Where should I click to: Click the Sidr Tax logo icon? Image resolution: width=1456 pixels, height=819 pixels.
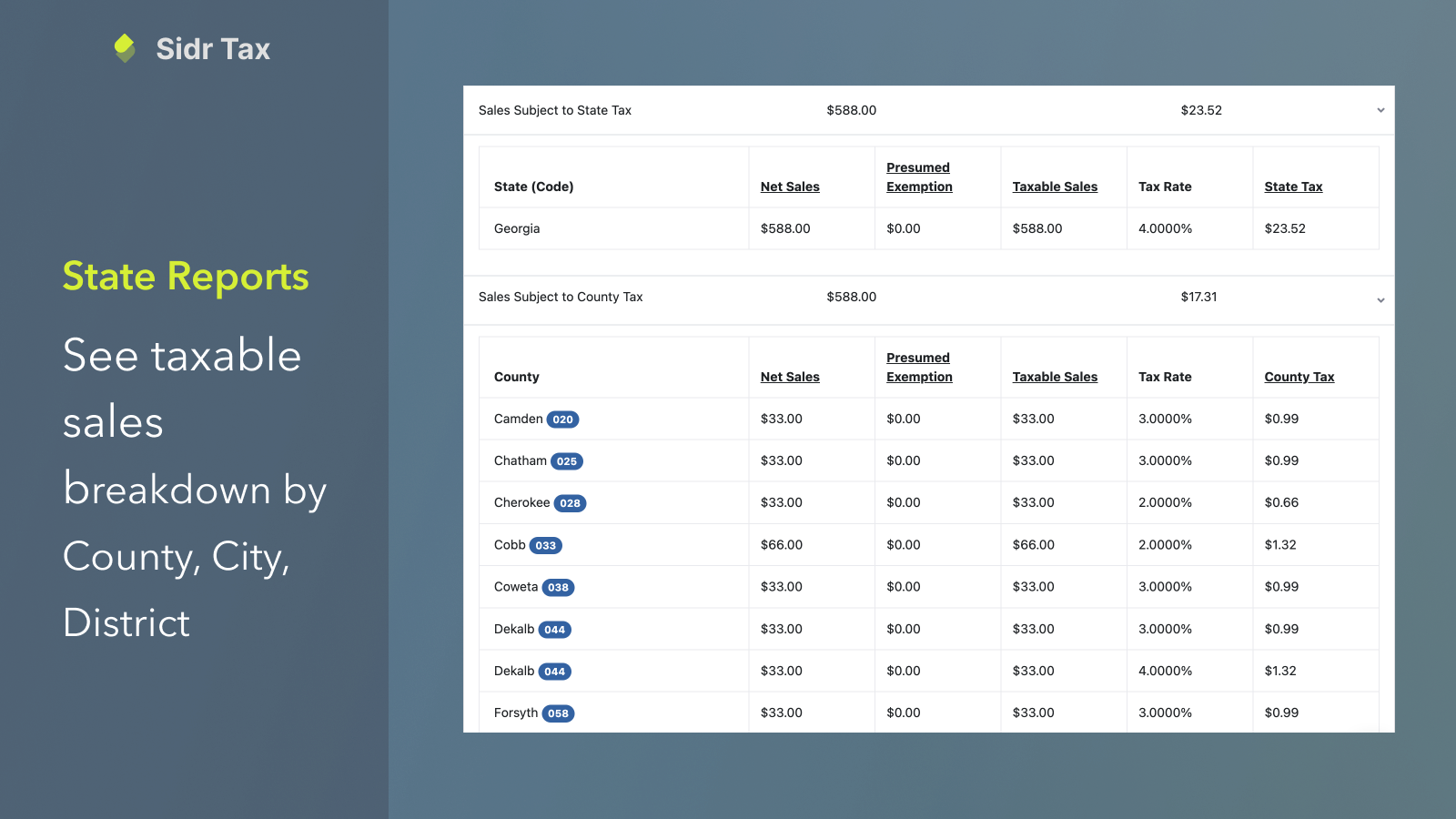tap(125, 48)
